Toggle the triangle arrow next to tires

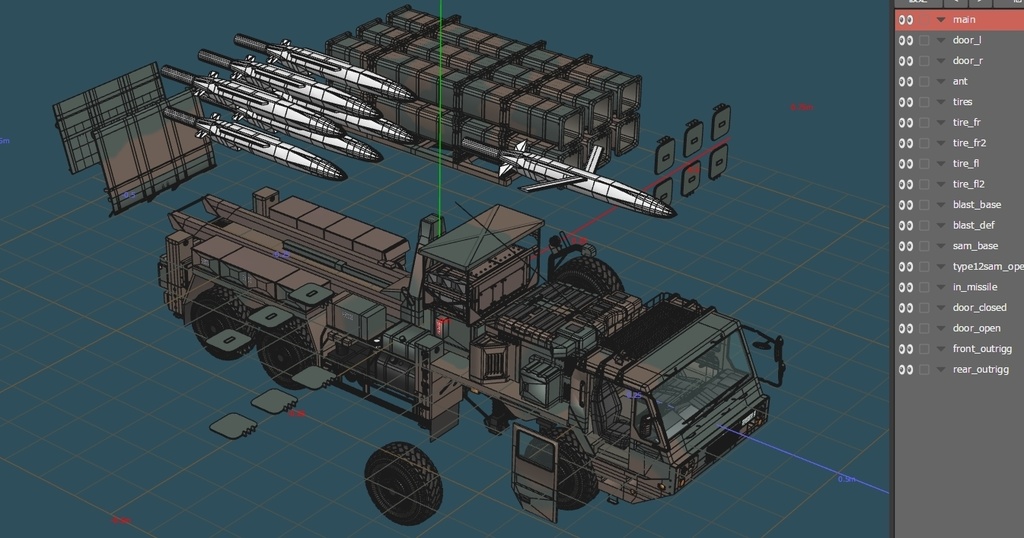[941, 102]
